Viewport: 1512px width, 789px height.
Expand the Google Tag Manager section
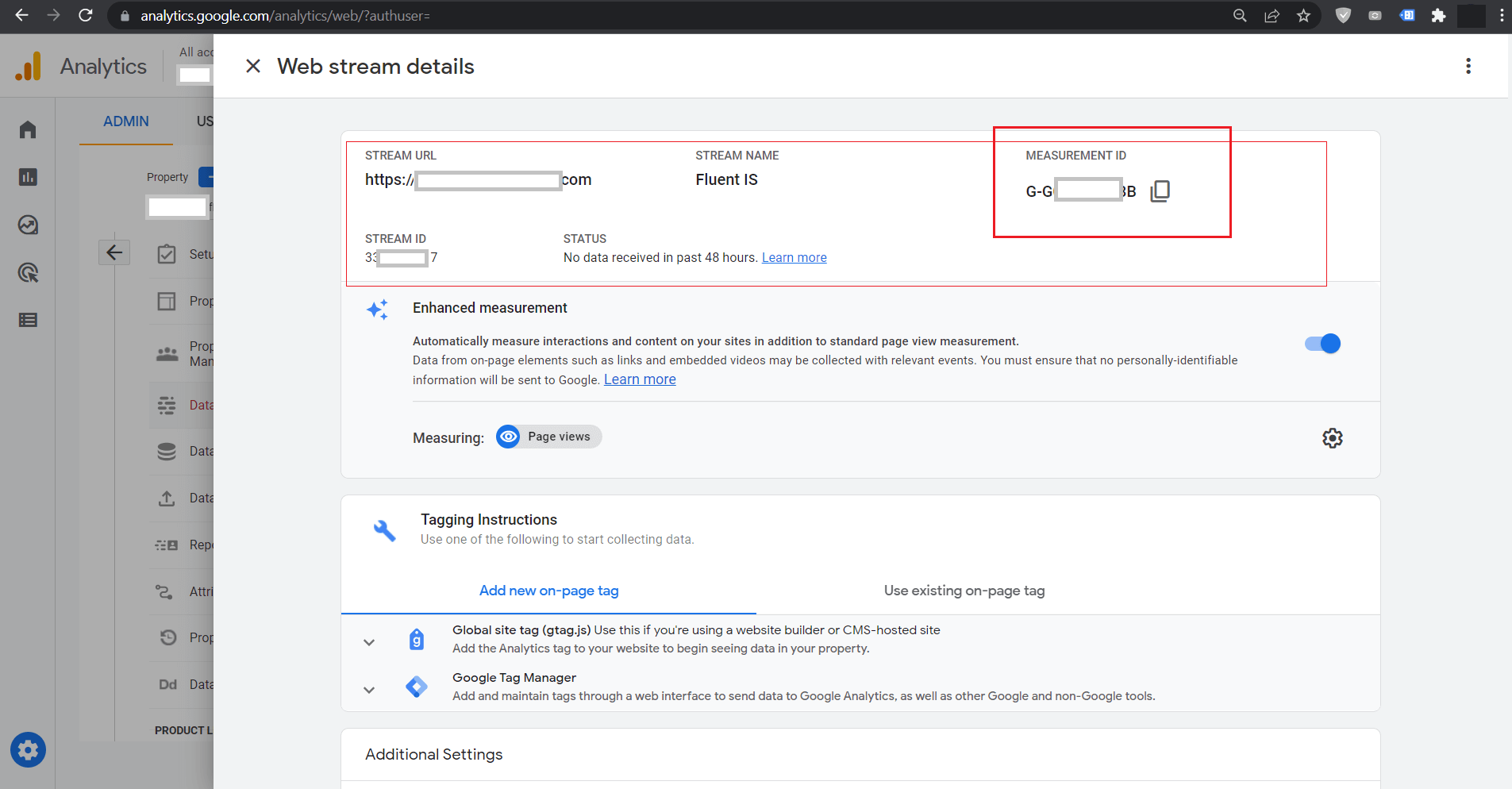369,690
